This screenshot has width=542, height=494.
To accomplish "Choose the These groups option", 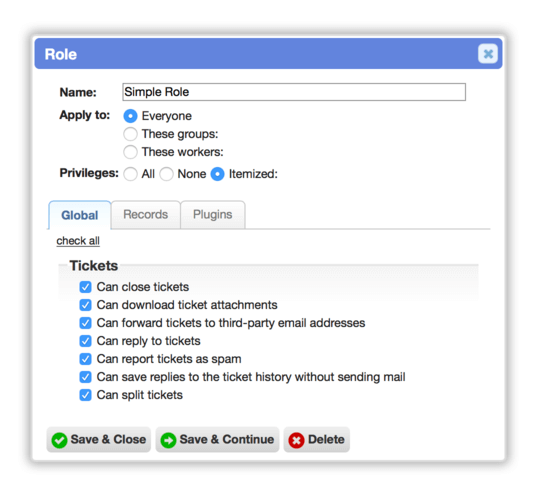I will [x=130, y=134].
